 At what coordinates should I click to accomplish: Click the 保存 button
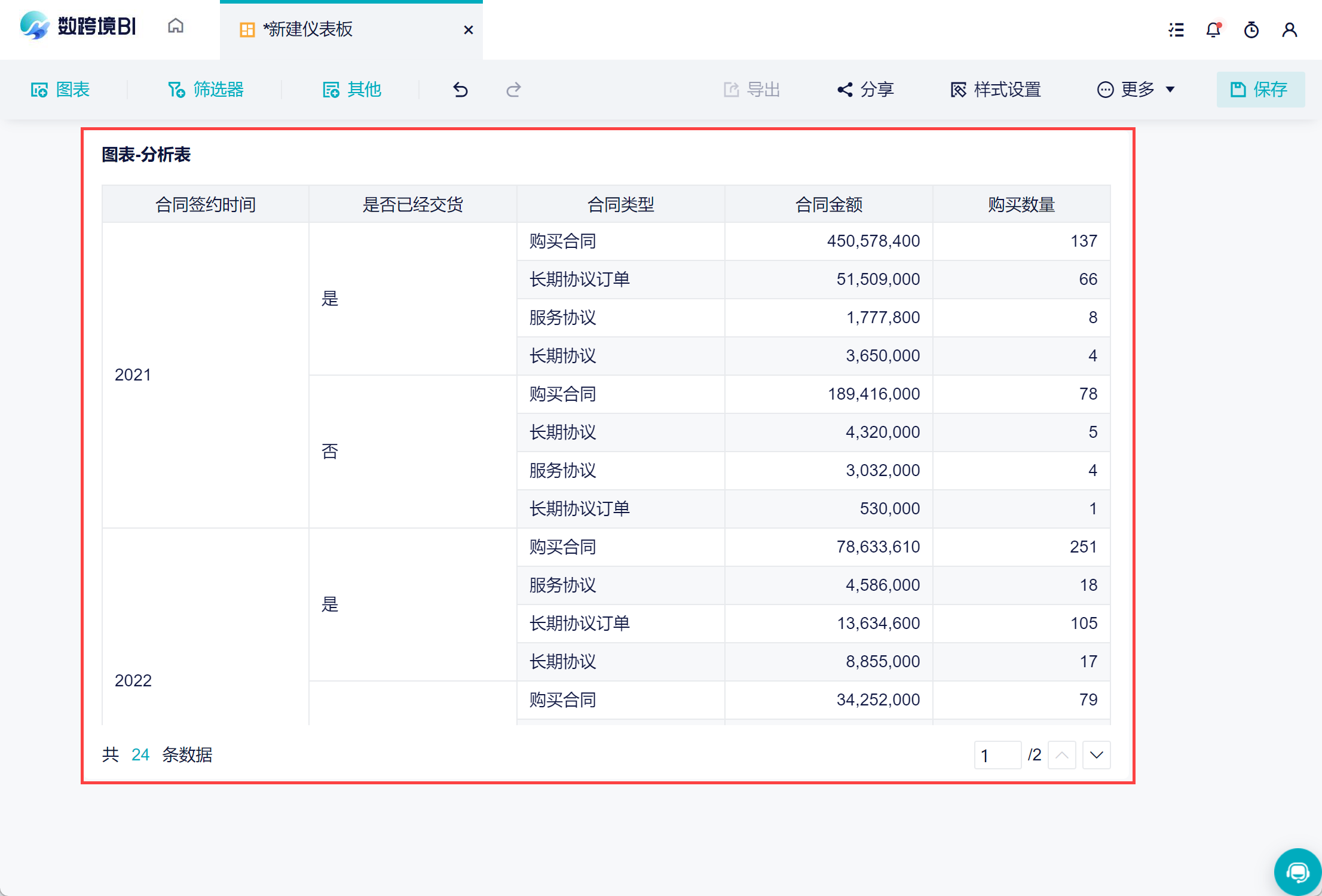[x=1260, y=90]
